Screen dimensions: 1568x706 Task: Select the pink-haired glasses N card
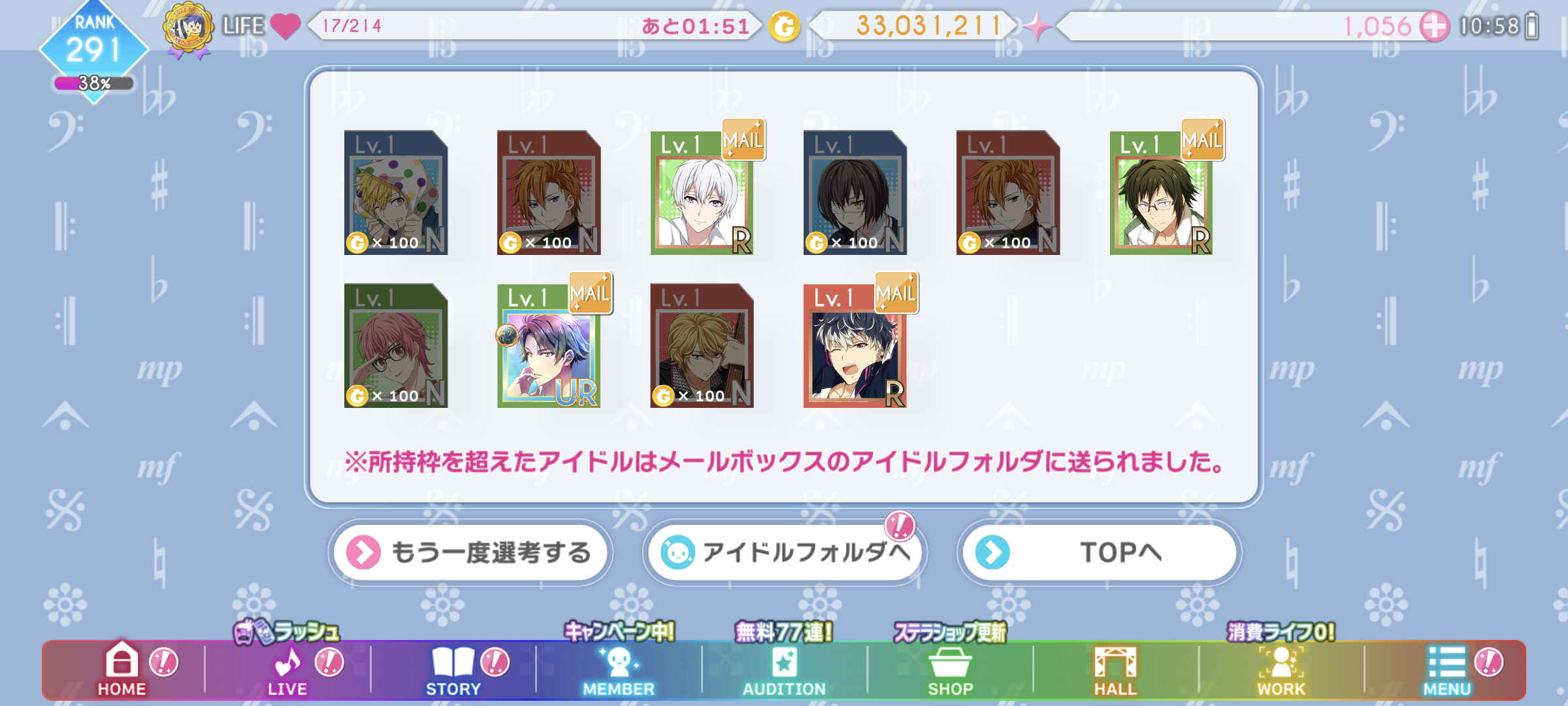pos(396,346)
